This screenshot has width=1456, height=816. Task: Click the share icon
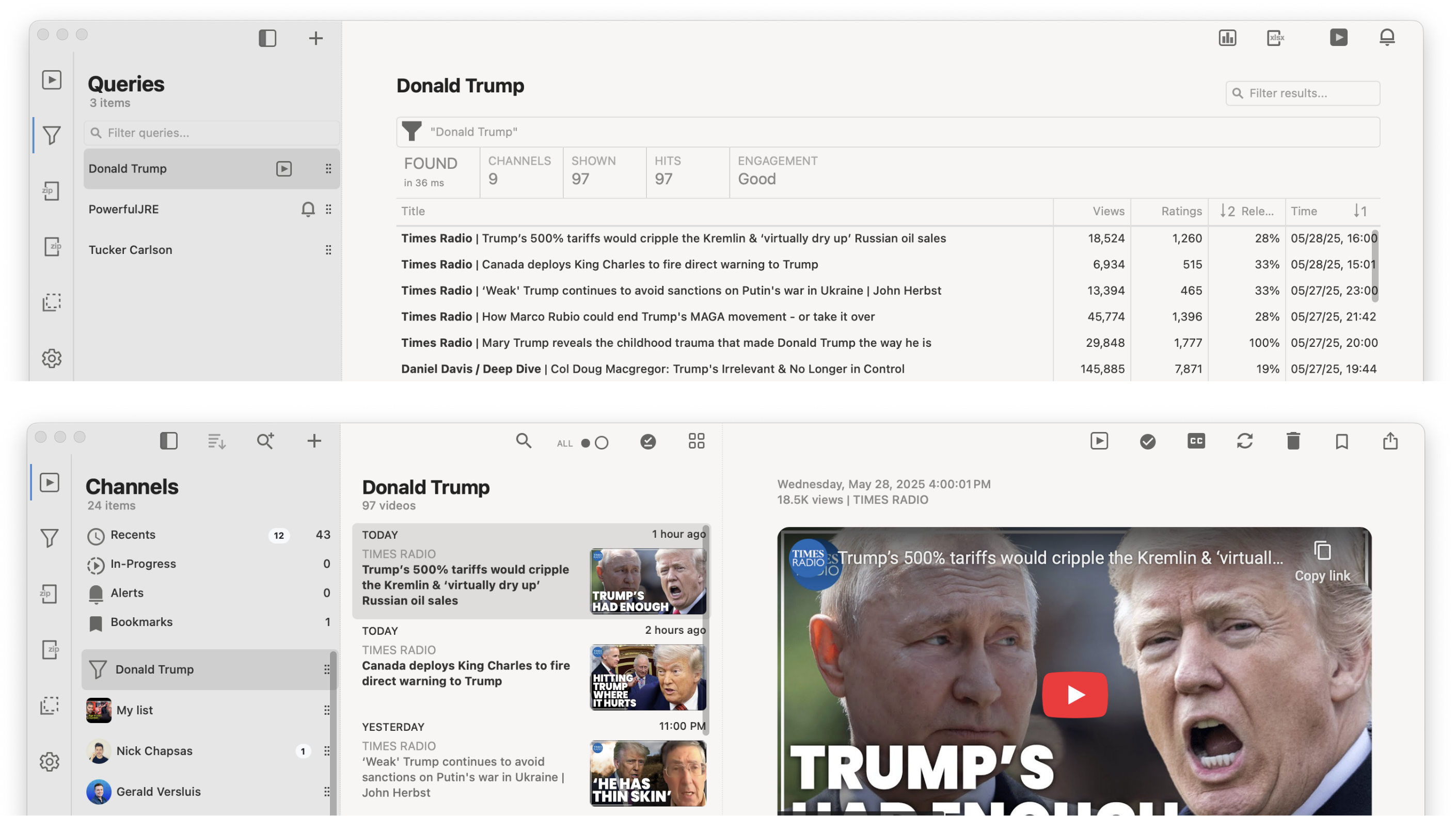[1390, 441]
